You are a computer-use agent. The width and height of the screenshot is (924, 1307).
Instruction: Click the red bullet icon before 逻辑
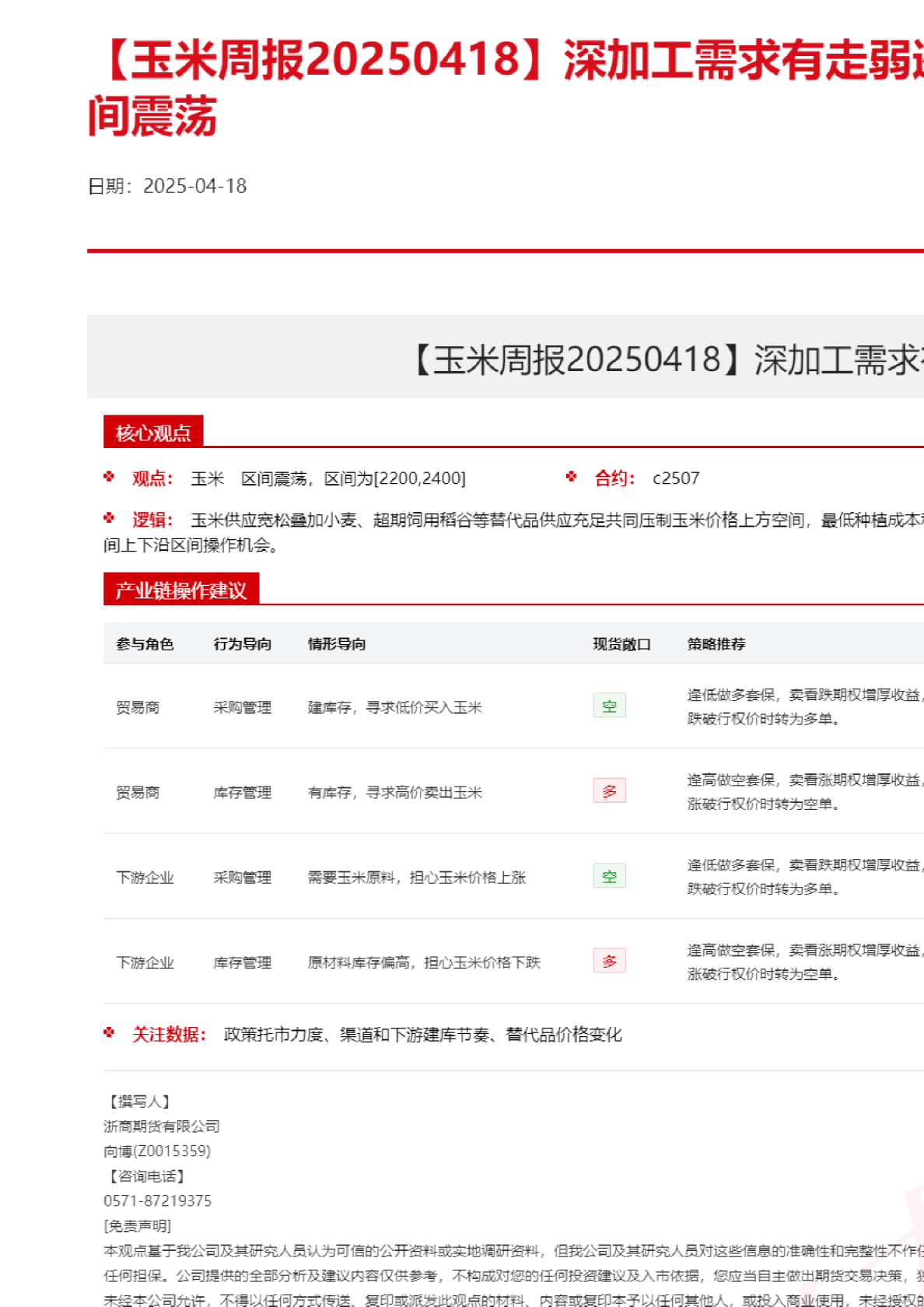pos(109,518)
